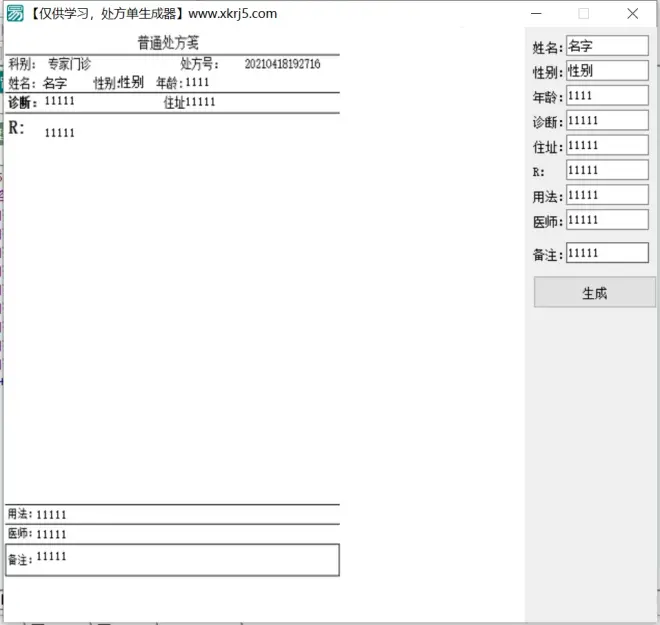The image size is (660, 625).
Task: Focus the 住址 text field
Action: click(x=607, y=146)
